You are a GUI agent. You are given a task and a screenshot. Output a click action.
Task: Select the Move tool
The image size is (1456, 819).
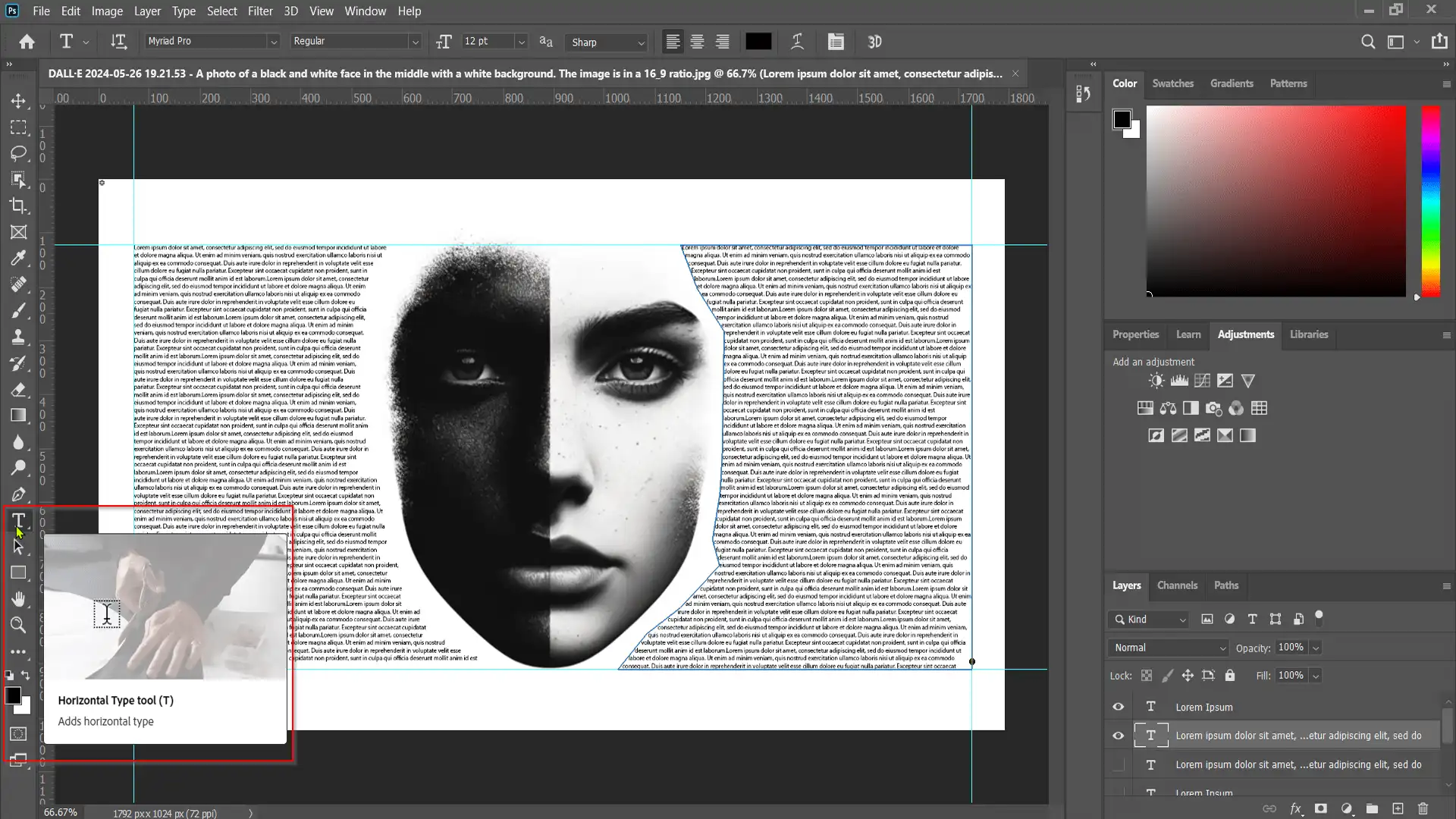coord(18,101)
